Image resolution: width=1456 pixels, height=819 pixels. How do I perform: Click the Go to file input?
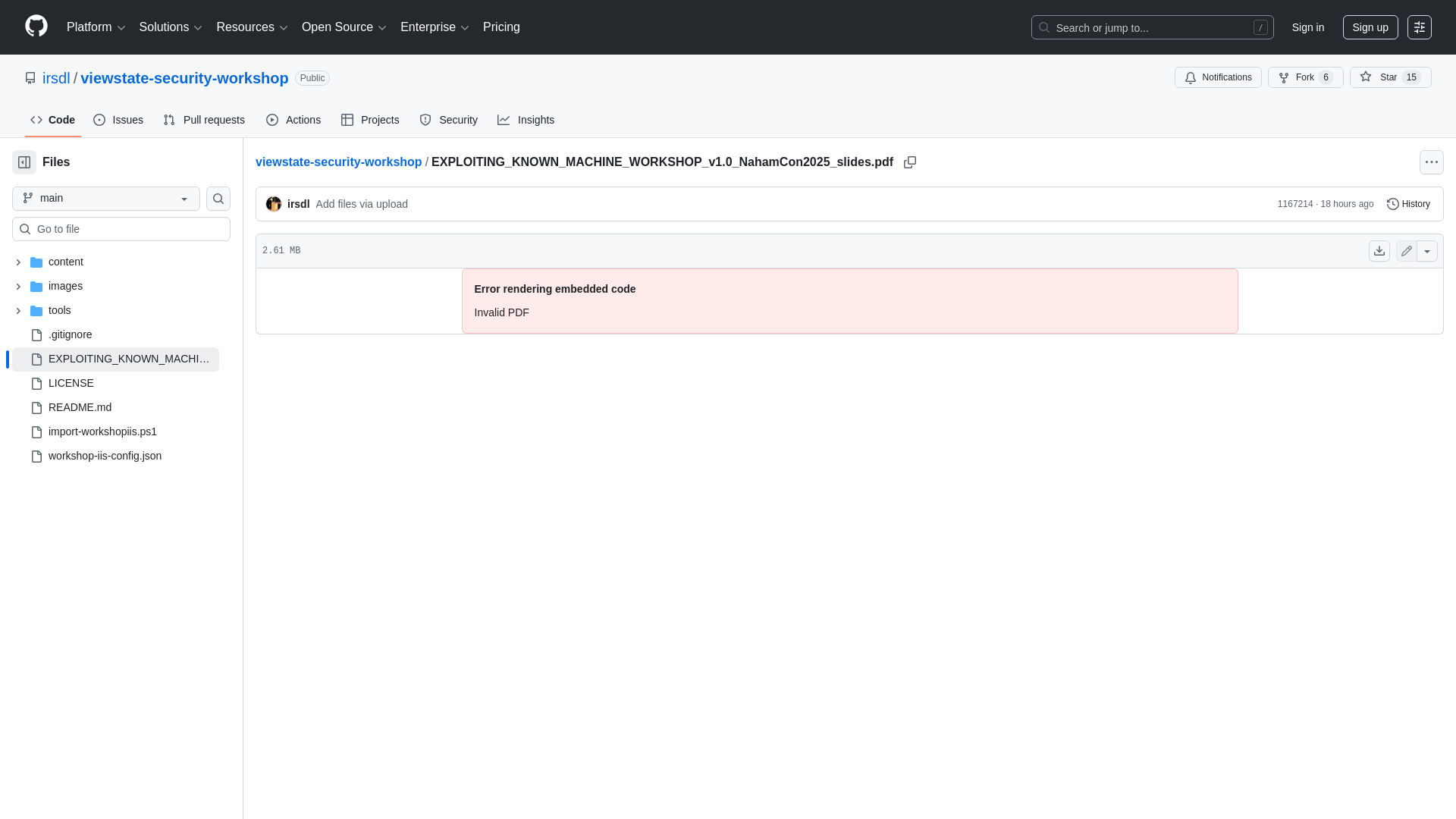pyautogui.click(x=121, y=228)
